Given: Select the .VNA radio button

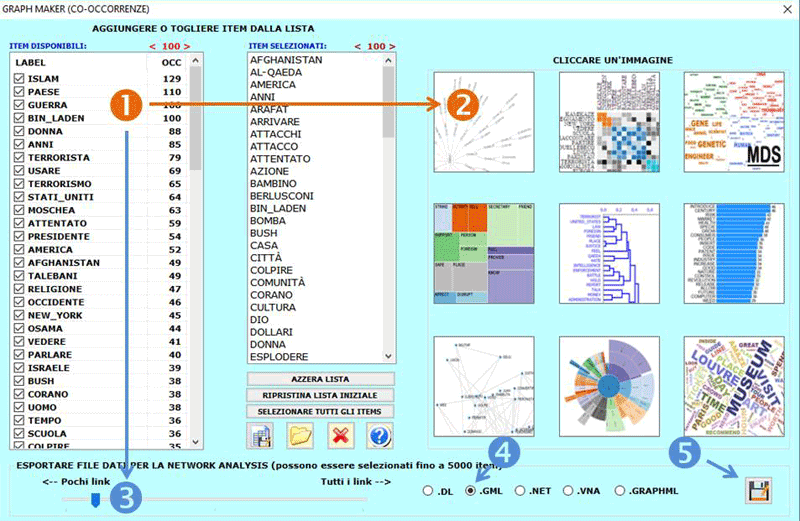Looking at the screenshot, I should [568, 491].
